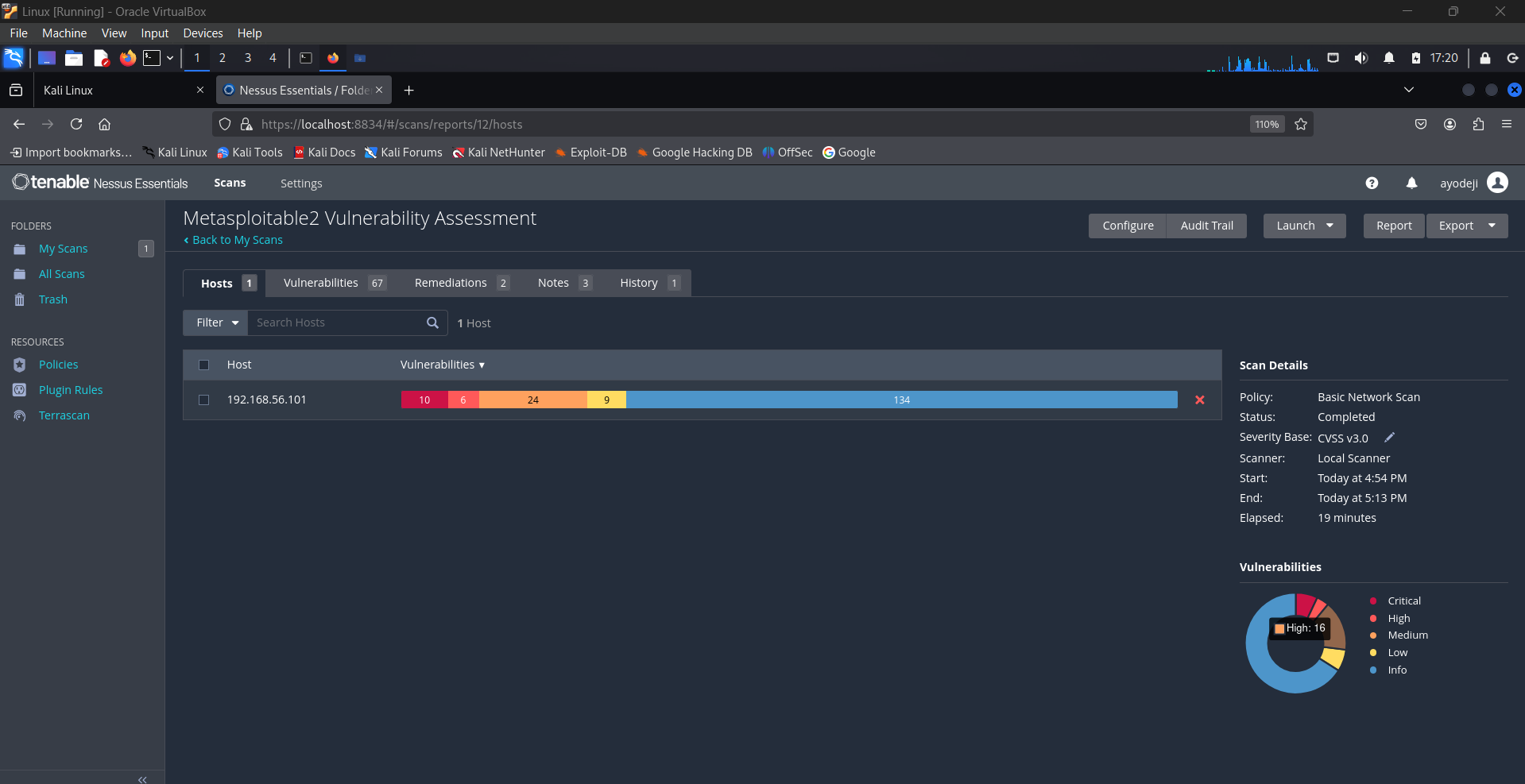Open the ayodeji user avatar menu
1525x784 pixels.
pos(1497,183)
